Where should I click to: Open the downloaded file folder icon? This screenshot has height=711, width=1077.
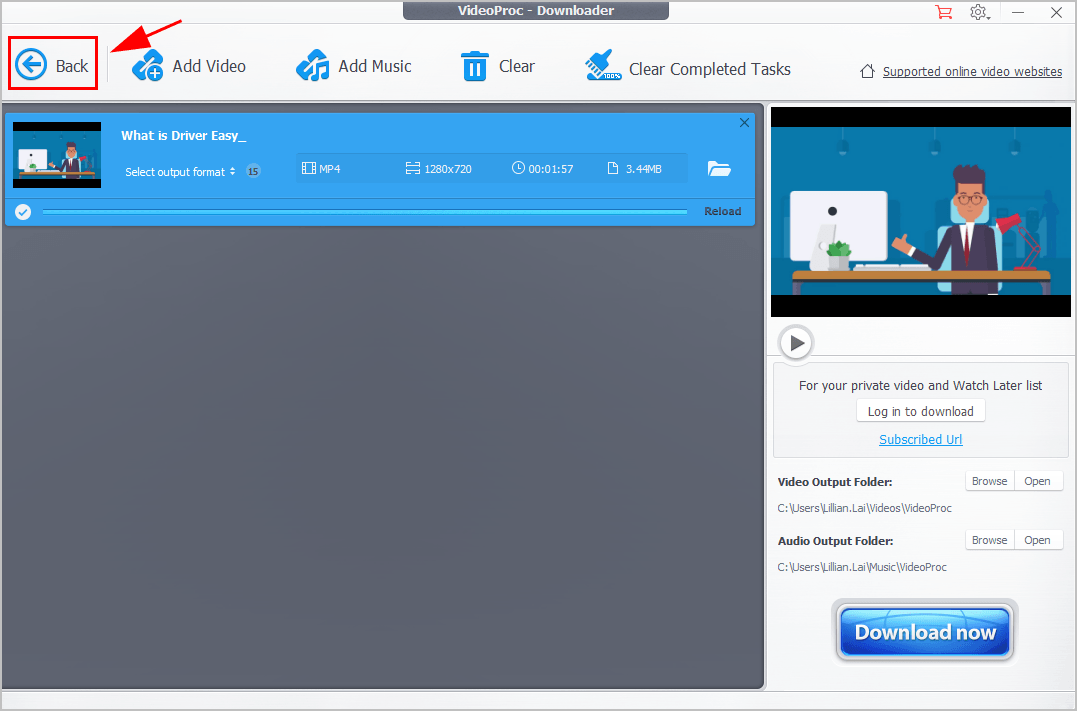coord(719,169)
